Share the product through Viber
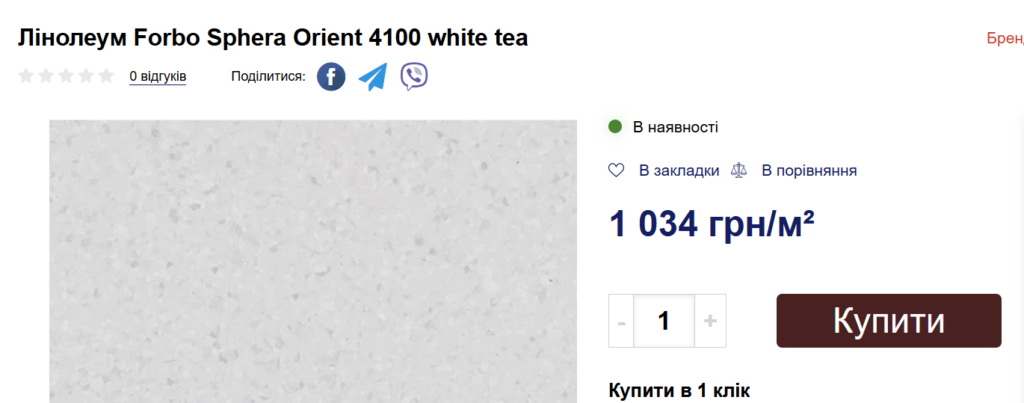 click(414, 77)
